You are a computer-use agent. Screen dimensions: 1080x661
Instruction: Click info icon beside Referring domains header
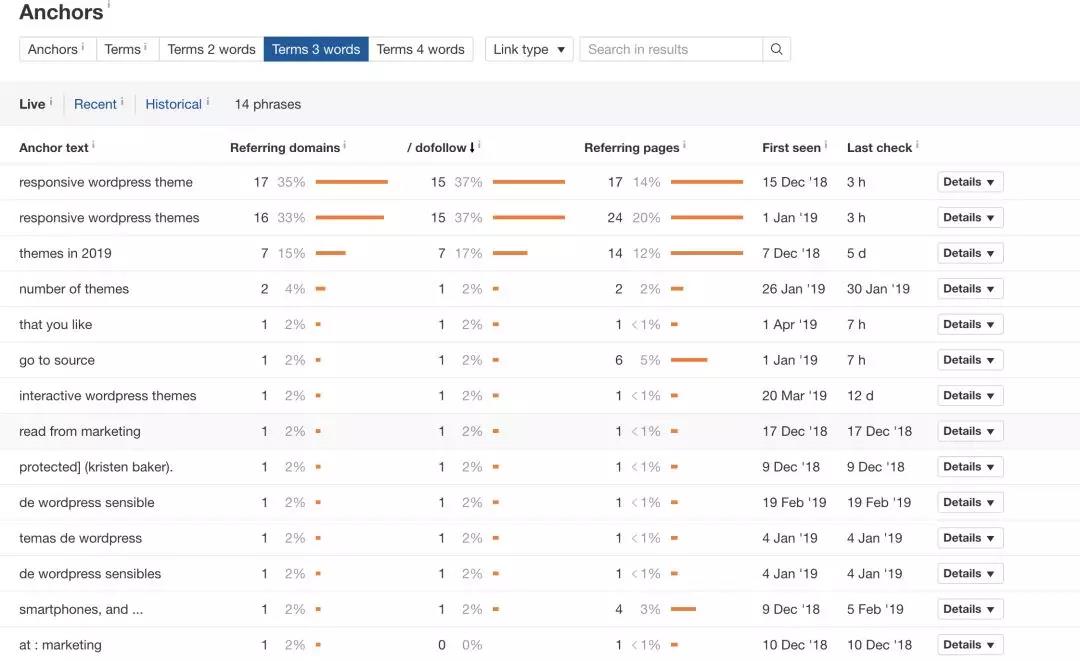pyautogui.click(x=345, y=145)
